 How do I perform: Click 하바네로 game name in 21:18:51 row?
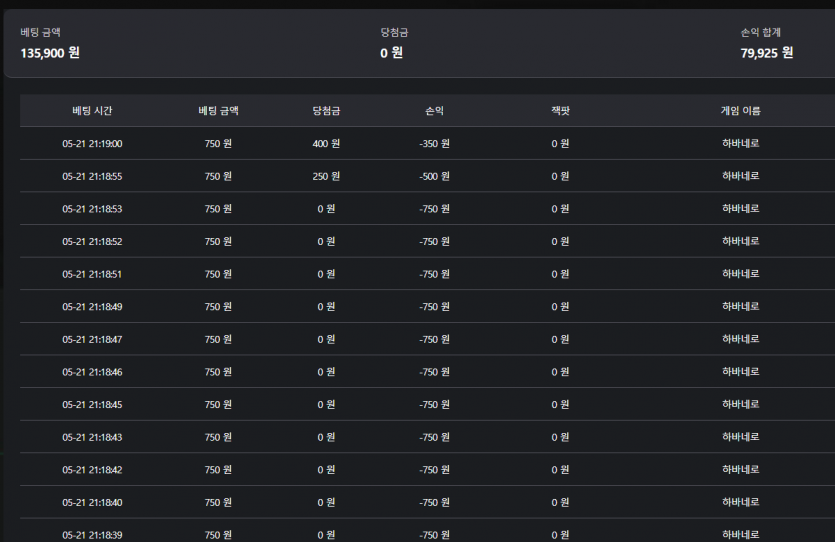point(740,274)
